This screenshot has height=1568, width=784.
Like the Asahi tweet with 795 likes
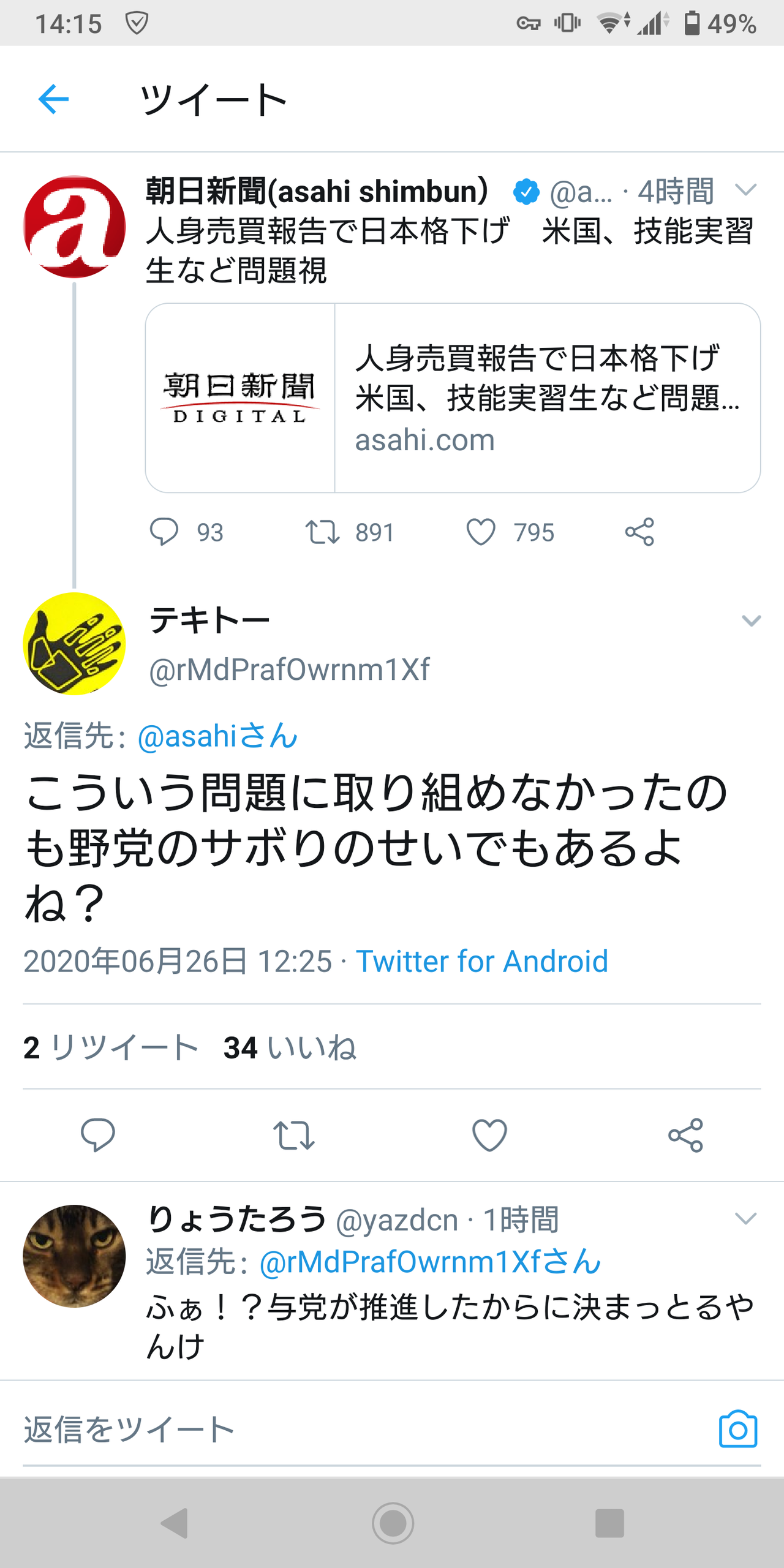point(481,532)
